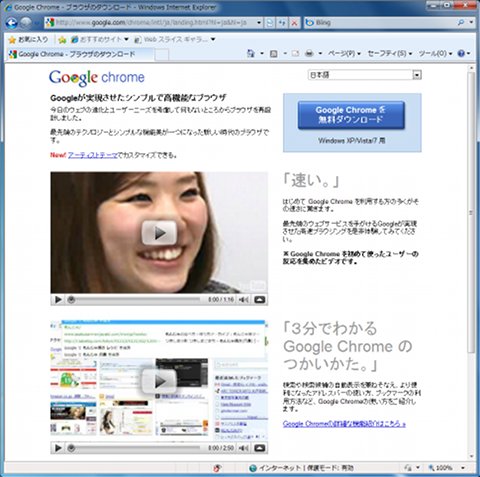The width and height of the screenshot is (480, 477).
Task: Open the zoom level dropdown arrow in status bar
Action: 463,468
